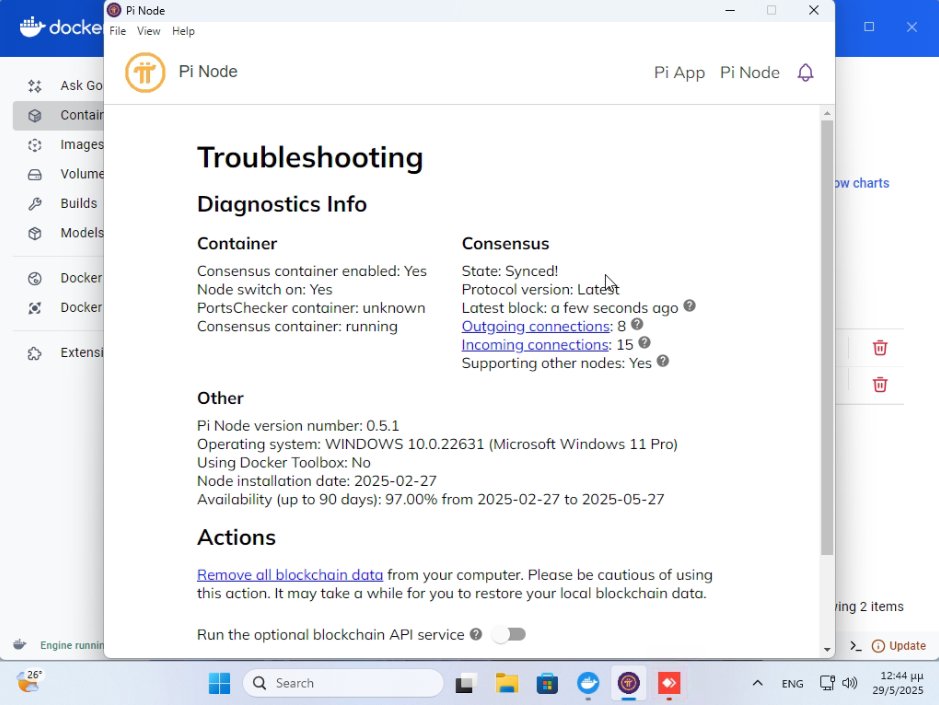This screenshot has height=705, width=939.
Task: Click the Pi Node logo icon
Action: (145, 72)
